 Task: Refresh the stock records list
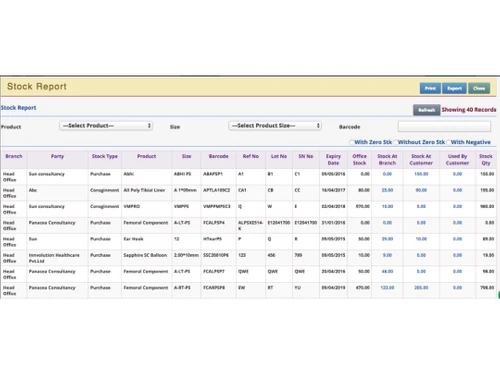click(x=427, y=110)
